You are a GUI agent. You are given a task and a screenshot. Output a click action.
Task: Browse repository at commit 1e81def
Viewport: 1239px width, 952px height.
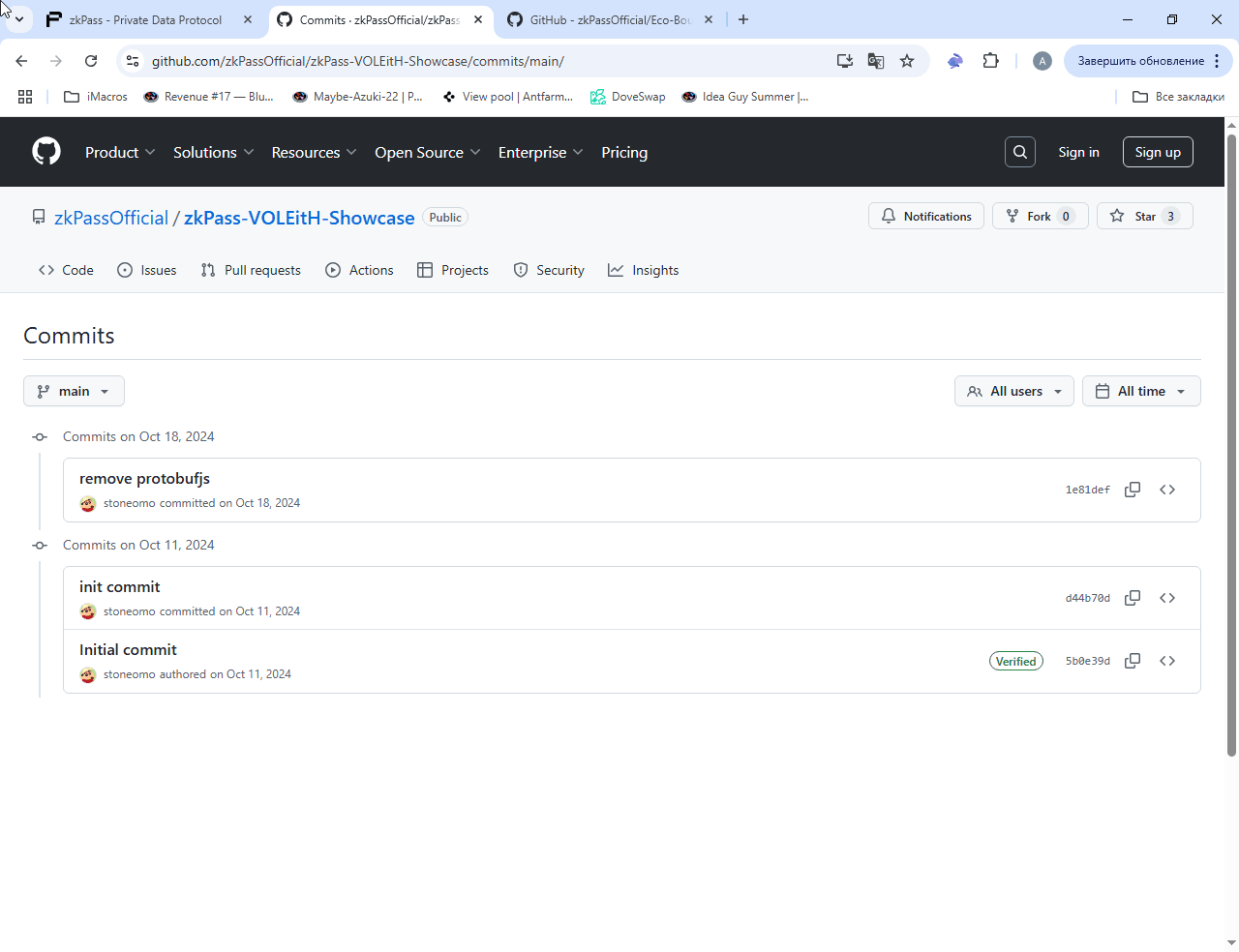point(1167,490)
